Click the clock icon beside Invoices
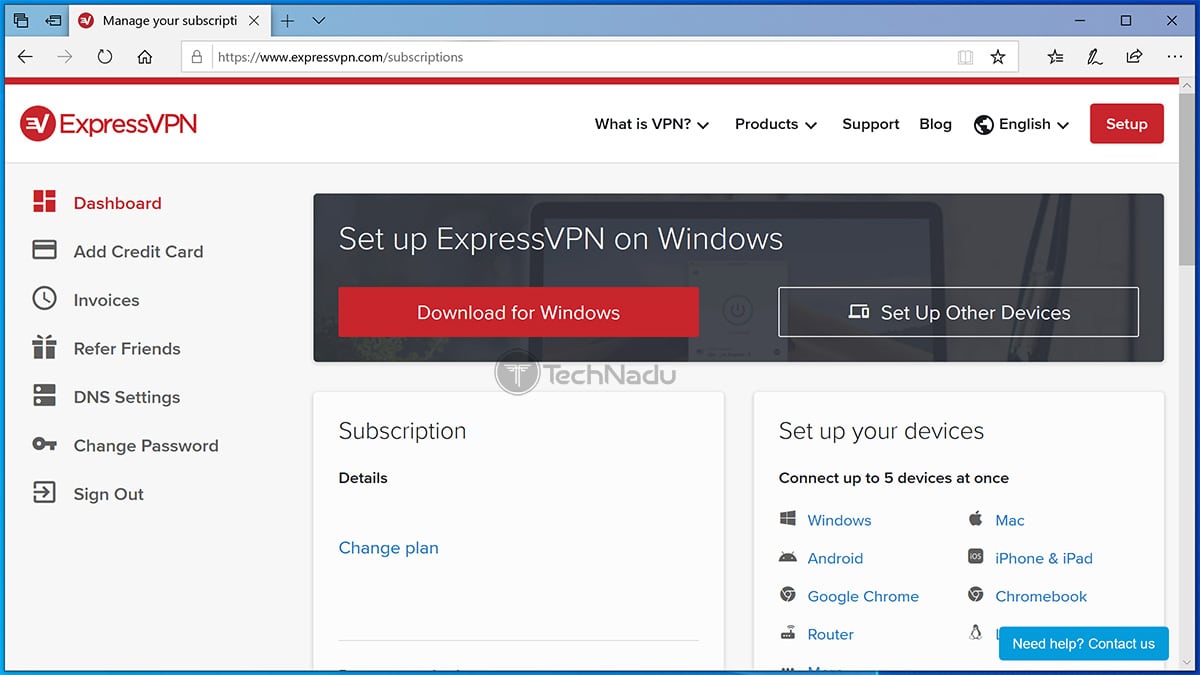The height and width of the screenshot is (675, 1200). (44, 299)
